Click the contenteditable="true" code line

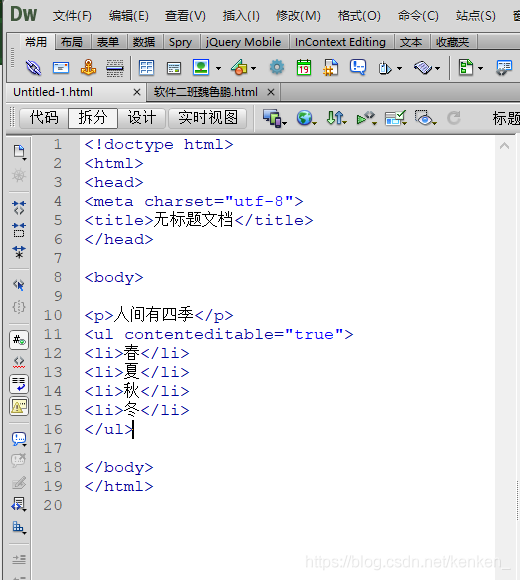pos(219,334)
